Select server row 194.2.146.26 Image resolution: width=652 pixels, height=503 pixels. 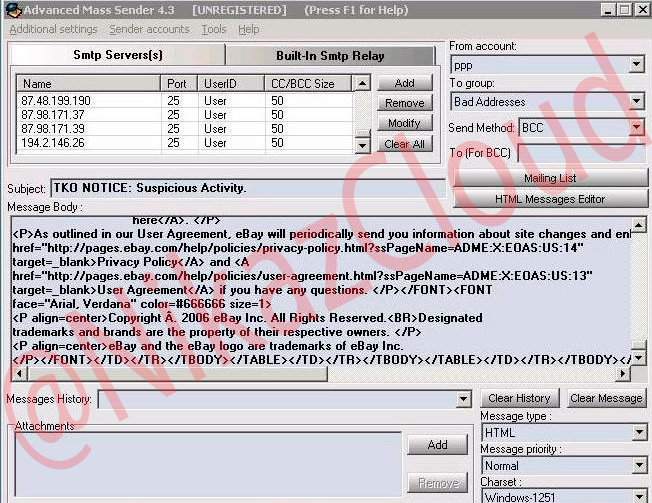click(185, 143)
